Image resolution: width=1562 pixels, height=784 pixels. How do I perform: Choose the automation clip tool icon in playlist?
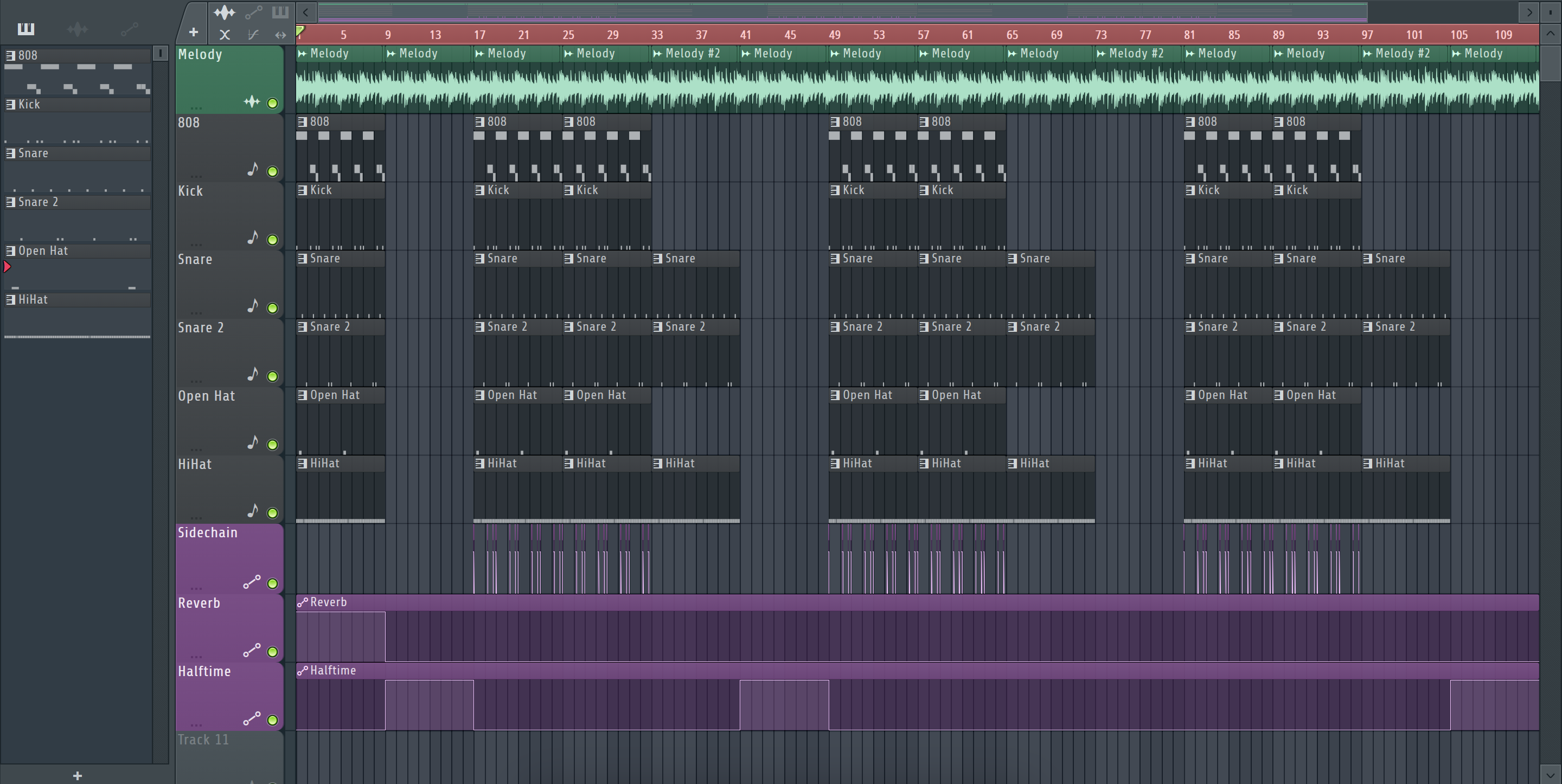tap(253, 12)
